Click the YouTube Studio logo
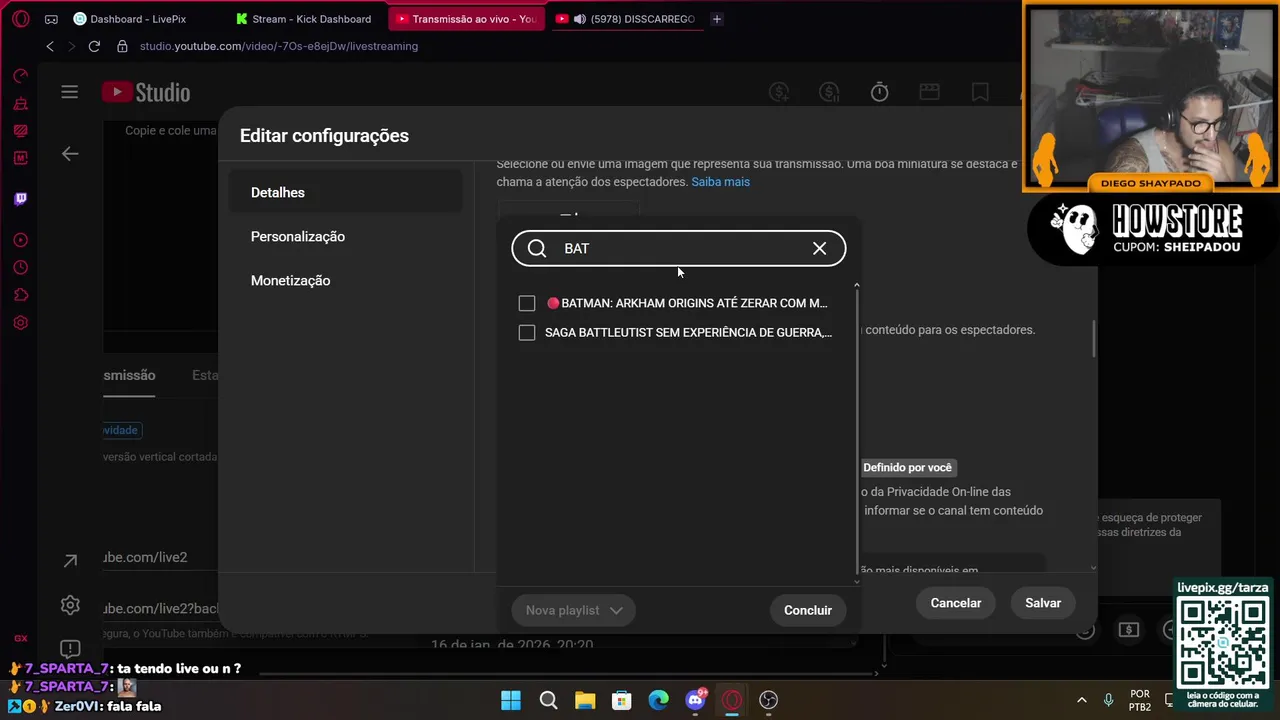Viewport: 1280px width, 720px height. click(x=146, y=92)
